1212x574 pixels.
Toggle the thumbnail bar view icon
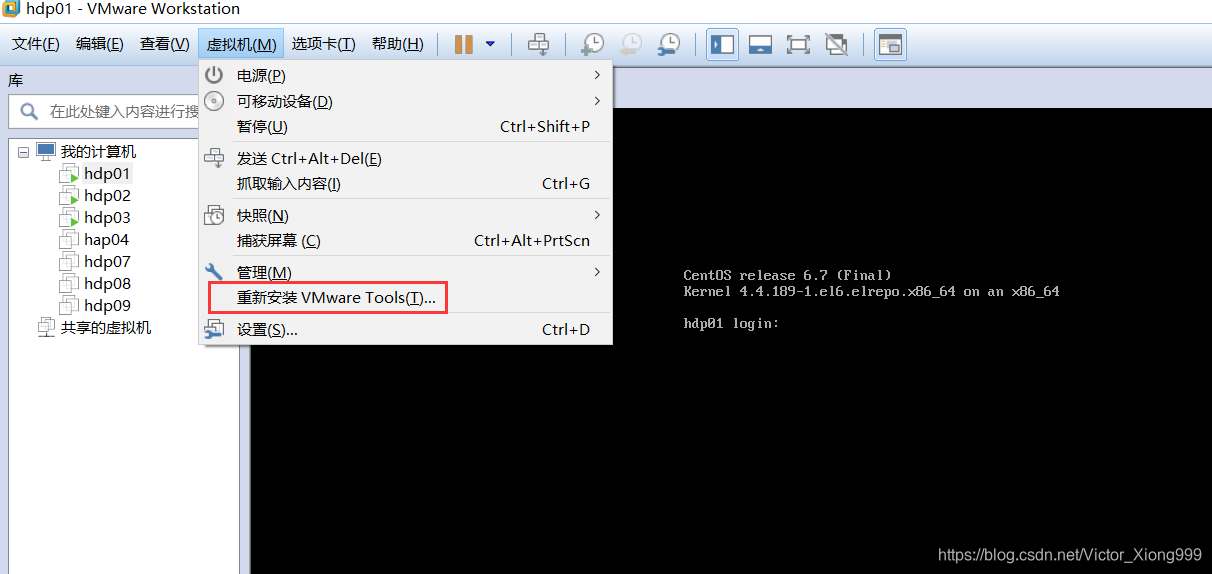pyautogui.click(x=761, y=44)
